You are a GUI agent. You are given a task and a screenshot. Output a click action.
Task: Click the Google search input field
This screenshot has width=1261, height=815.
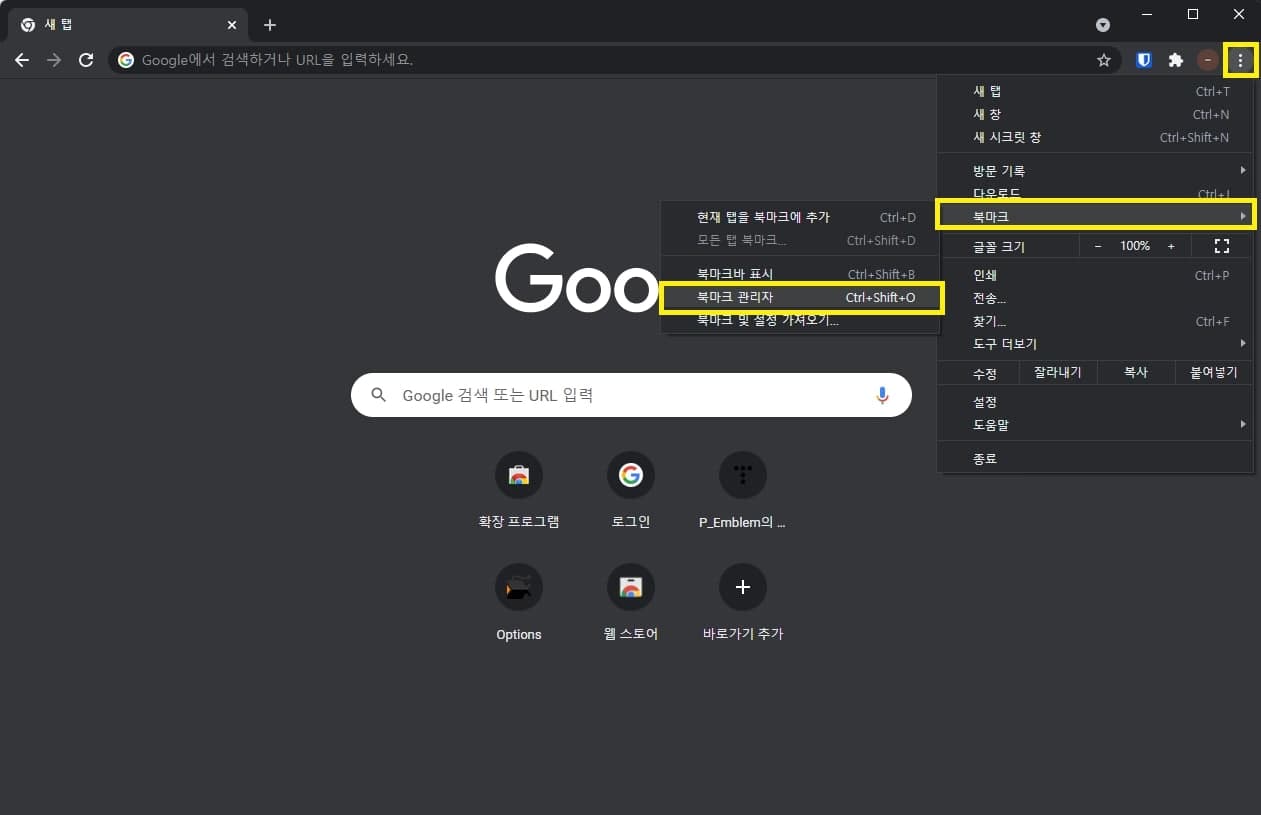pyautogui.click(x=631, y=395)
